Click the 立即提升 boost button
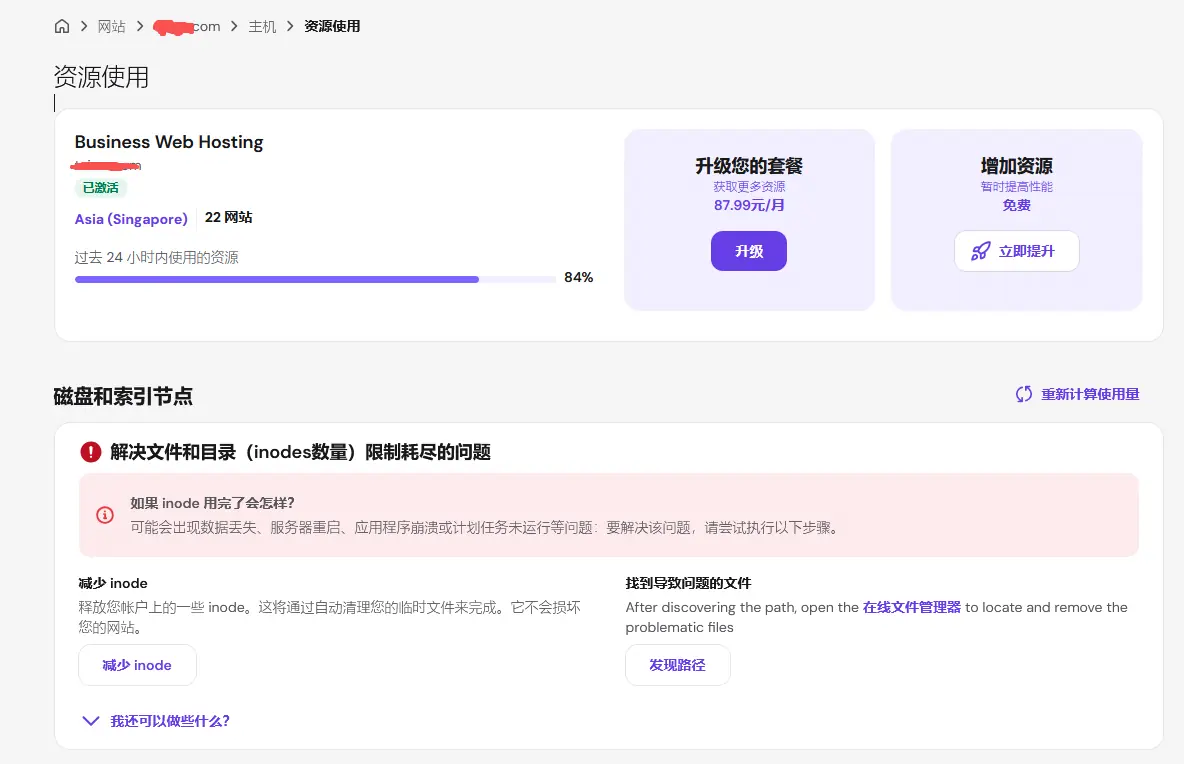Screen dimensions: 1184x764 [x=1016, y=251]
